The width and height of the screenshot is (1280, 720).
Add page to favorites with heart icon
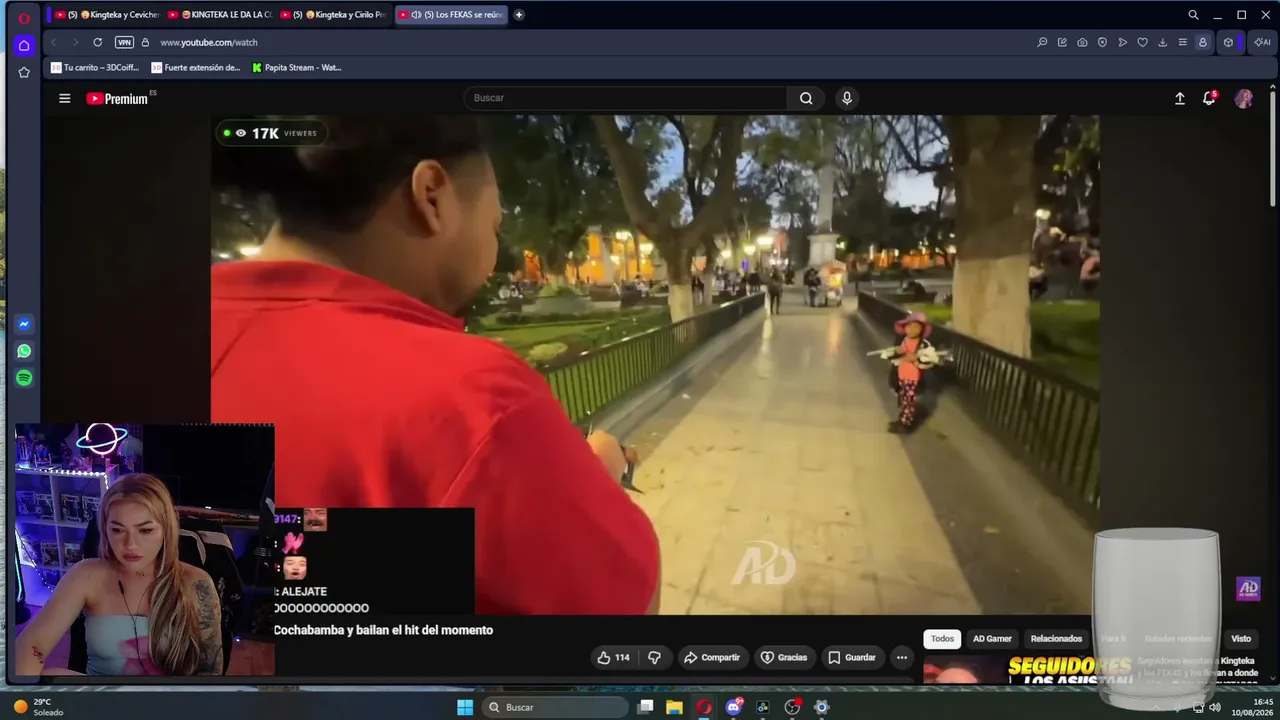coord(1142,42)
